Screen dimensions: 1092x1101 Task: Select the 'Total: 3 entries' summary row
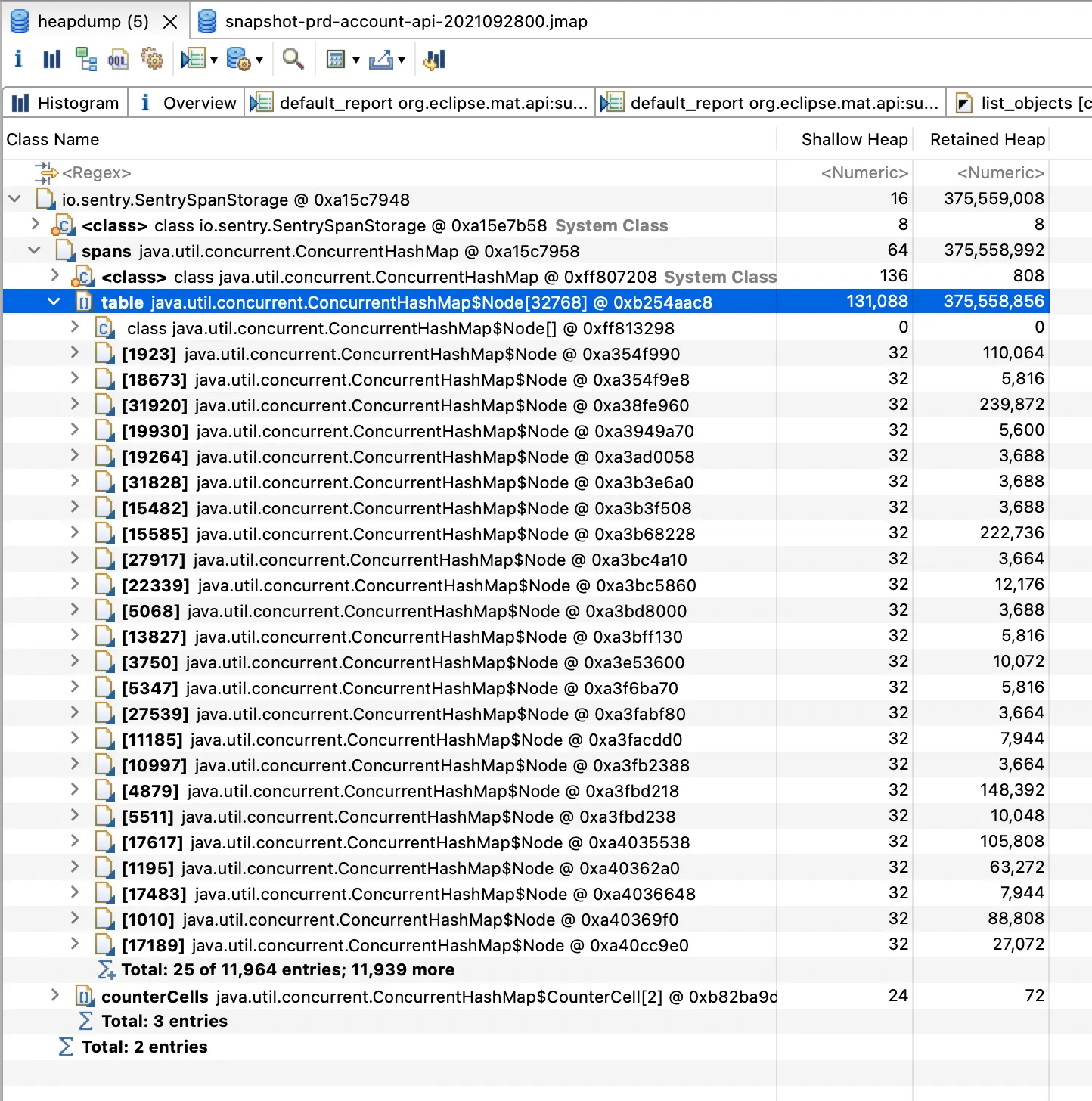tap(526, 1021)
